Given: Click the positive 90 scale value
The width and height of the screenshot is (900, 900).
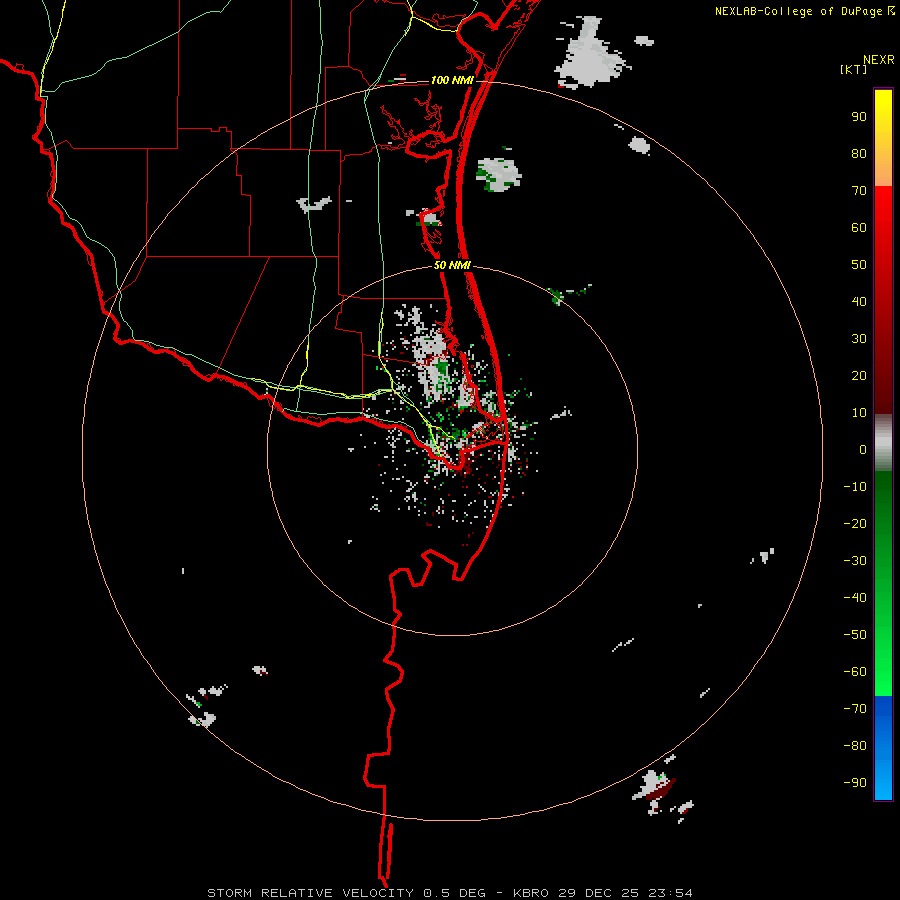Looking at the screenshot, I should coord(859,117).
